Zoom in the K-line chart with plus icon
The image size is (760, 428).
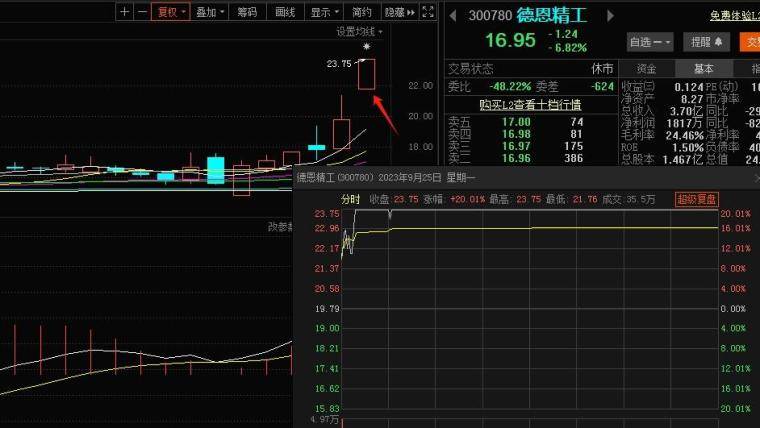tap(124, 12)
